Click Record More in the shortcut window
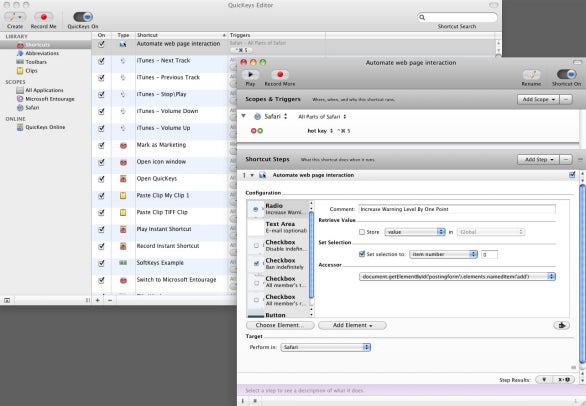The image size is (586, 406). coord(280,74)
